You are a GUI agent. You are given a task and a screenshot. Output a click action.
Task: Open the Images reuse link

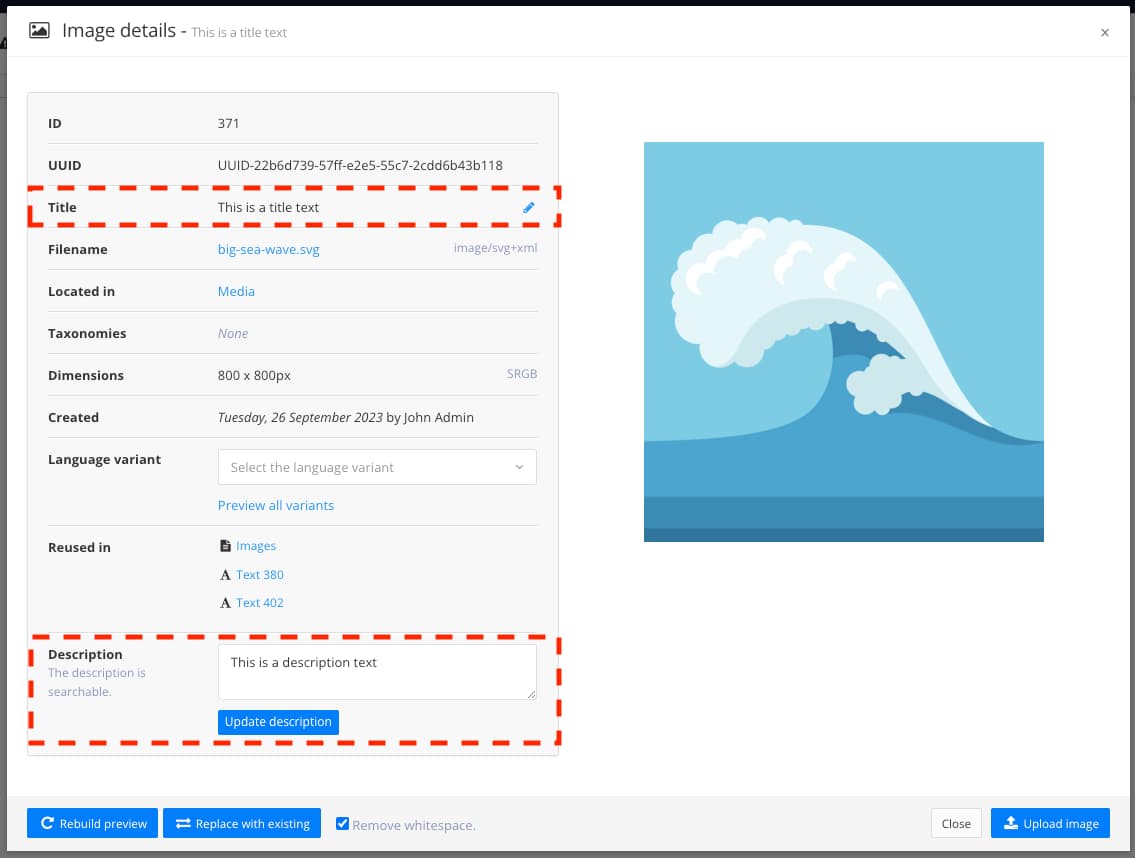(256, 546)
